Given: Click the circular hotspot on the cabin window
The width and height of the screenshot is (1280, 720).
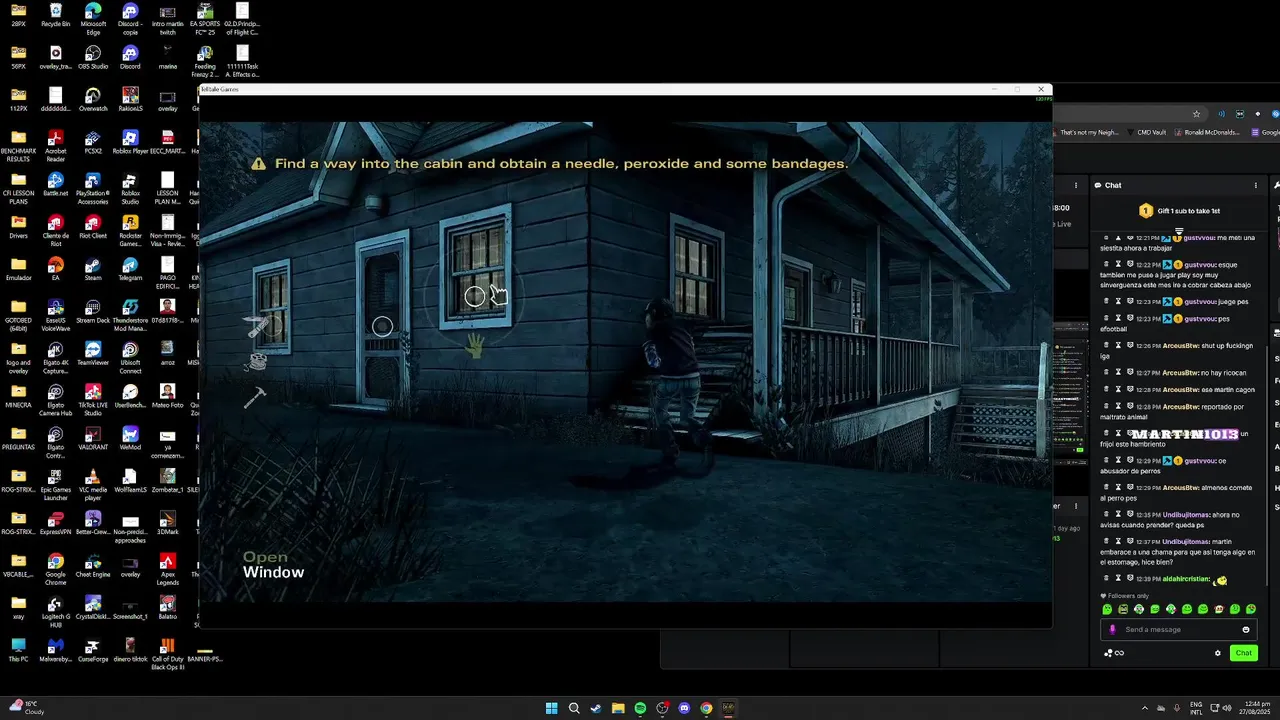Looking at the screenshot, I should 475,296.
